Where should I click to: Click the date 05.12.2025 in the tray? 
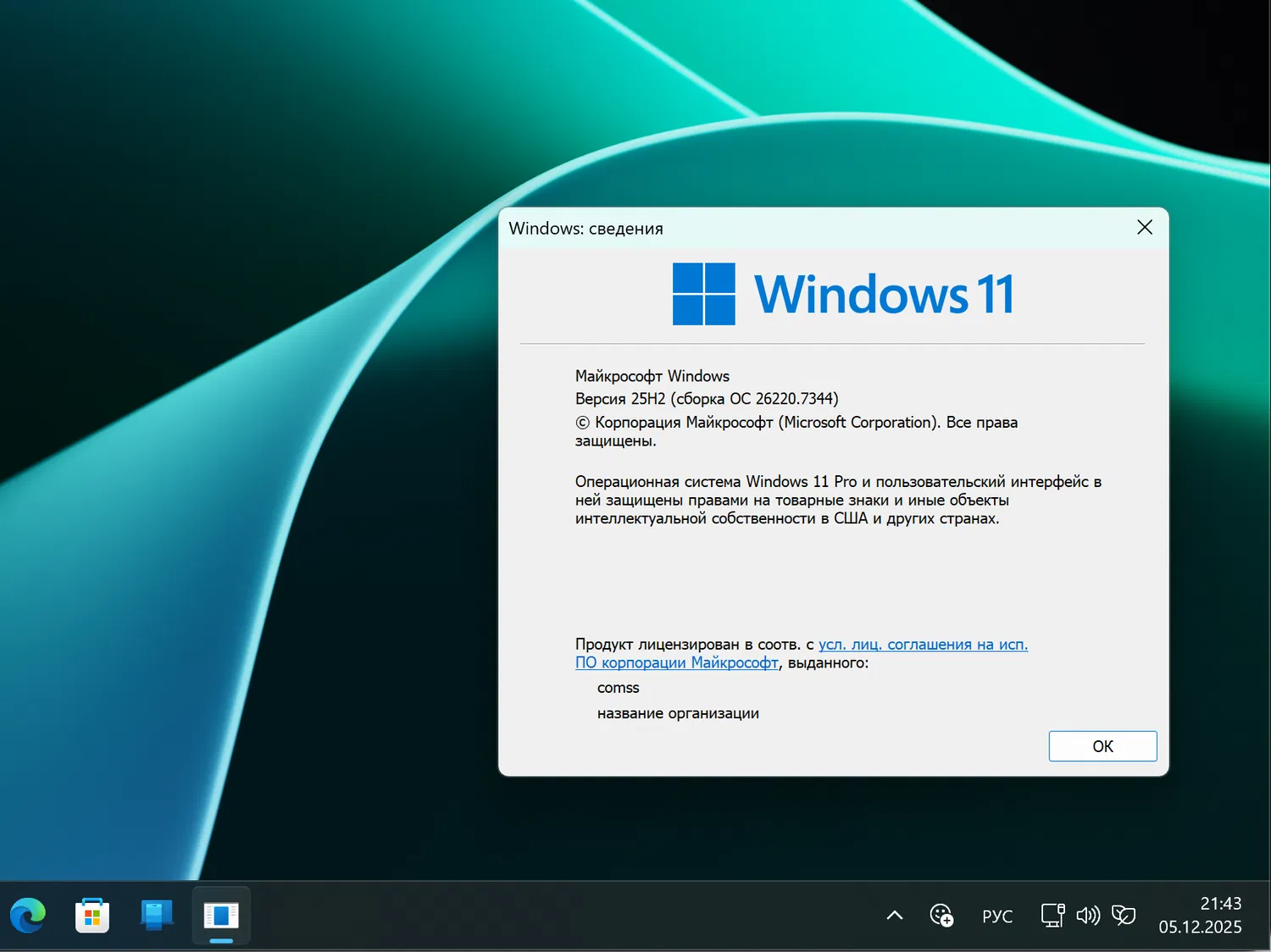[x=1200, y=927]
